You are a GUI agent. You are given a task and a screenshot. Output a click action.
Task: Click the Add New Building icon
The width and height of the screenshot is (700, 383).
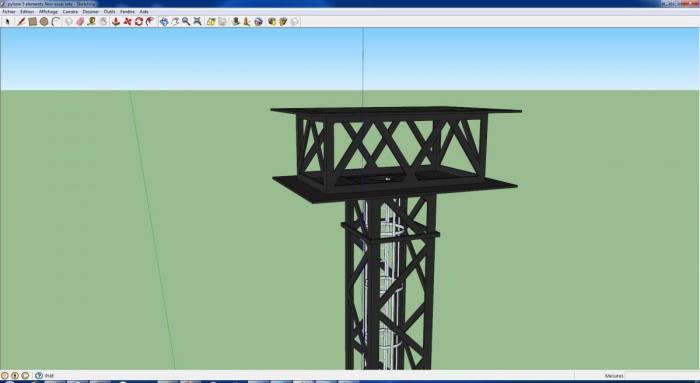pyautogui.click(x=236, y=21)
